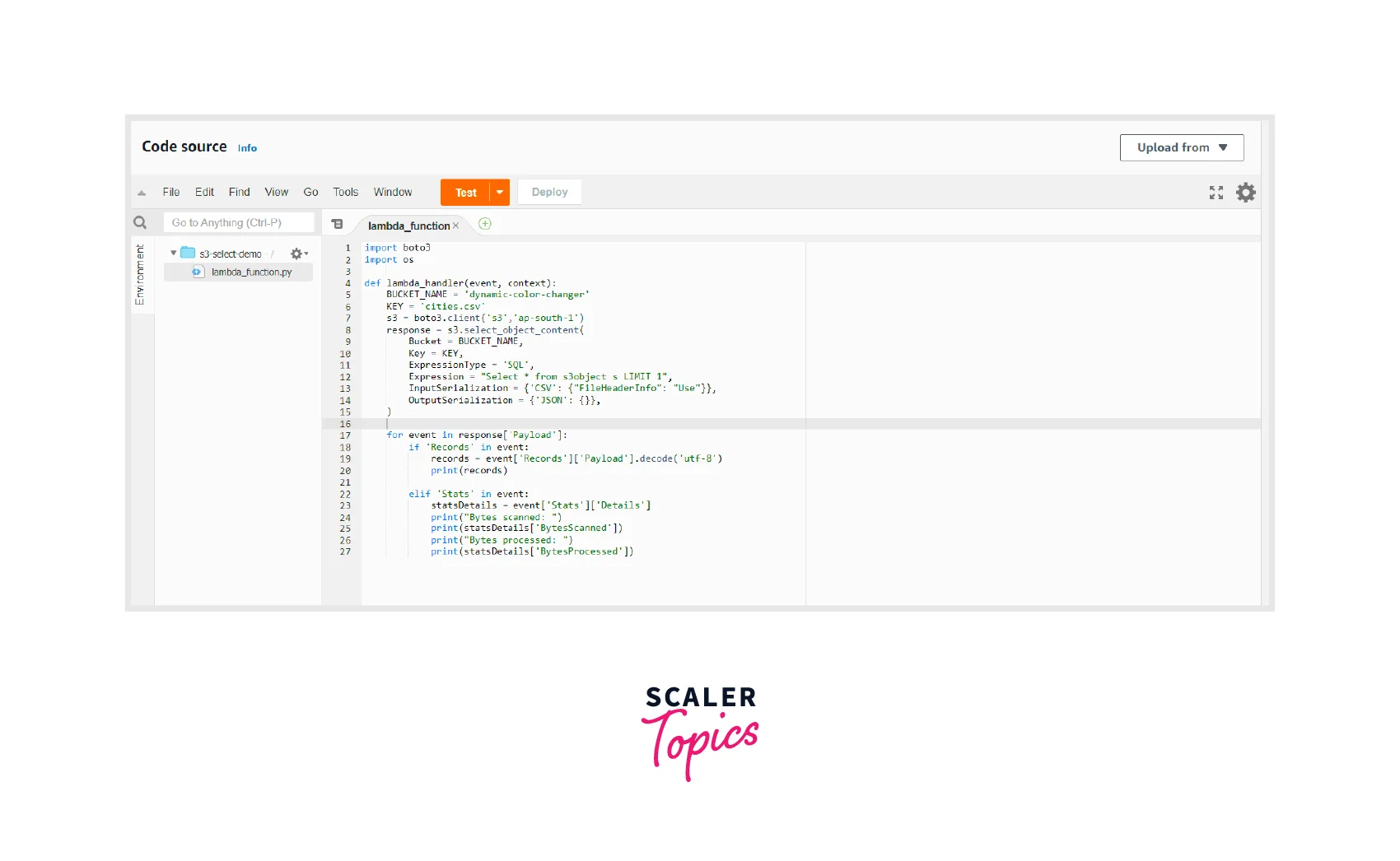Click the orange Test button

[x=465, y=193]
